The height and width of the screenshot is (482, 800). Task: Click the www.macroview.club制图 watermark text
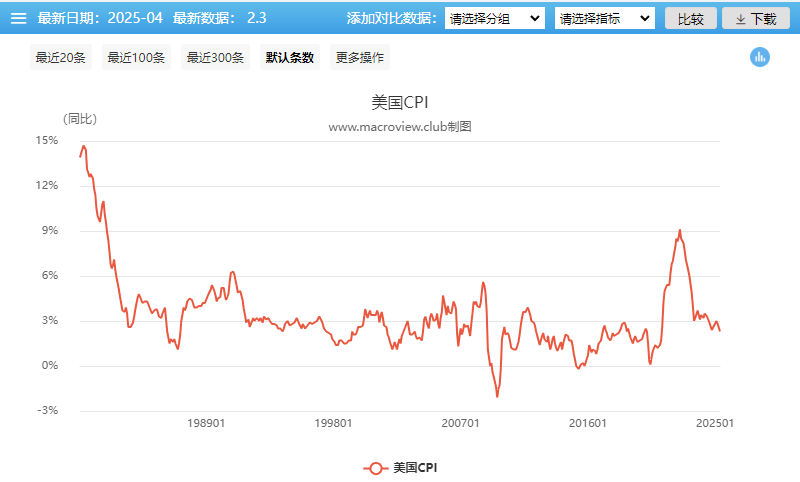pyautogui.click(x=399, y=127)
